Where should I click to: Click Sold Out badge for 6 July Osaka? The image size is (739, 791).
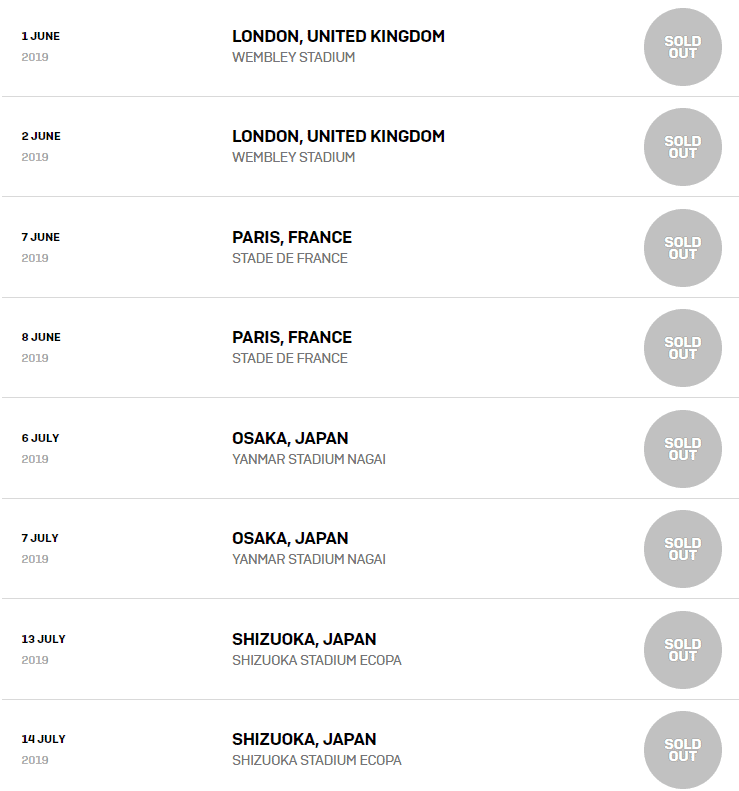pos(682,449)
